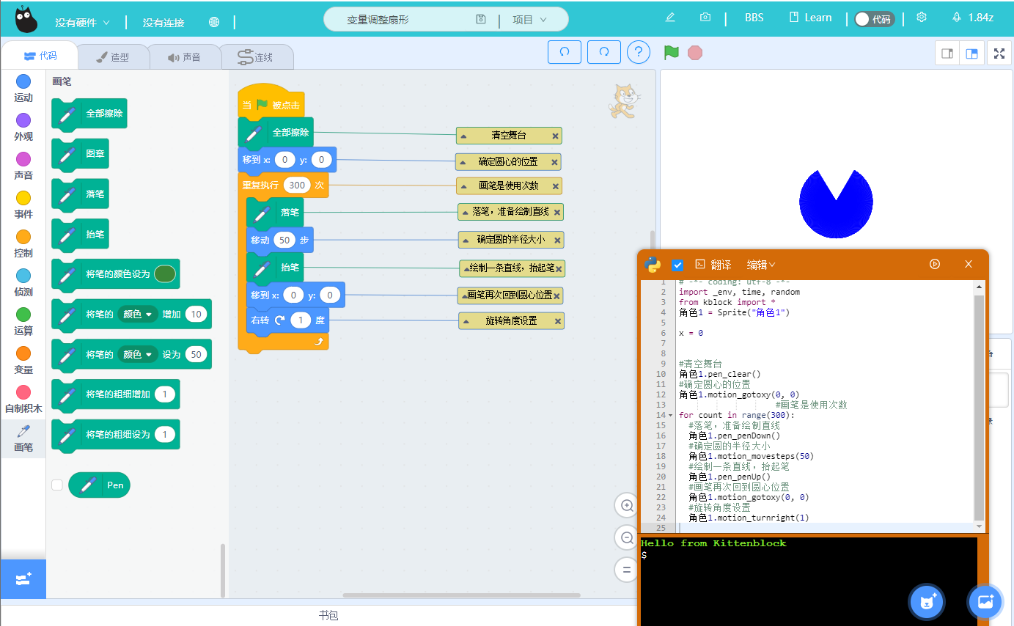Open the 编辑 dropdown in Python panel

761,264
